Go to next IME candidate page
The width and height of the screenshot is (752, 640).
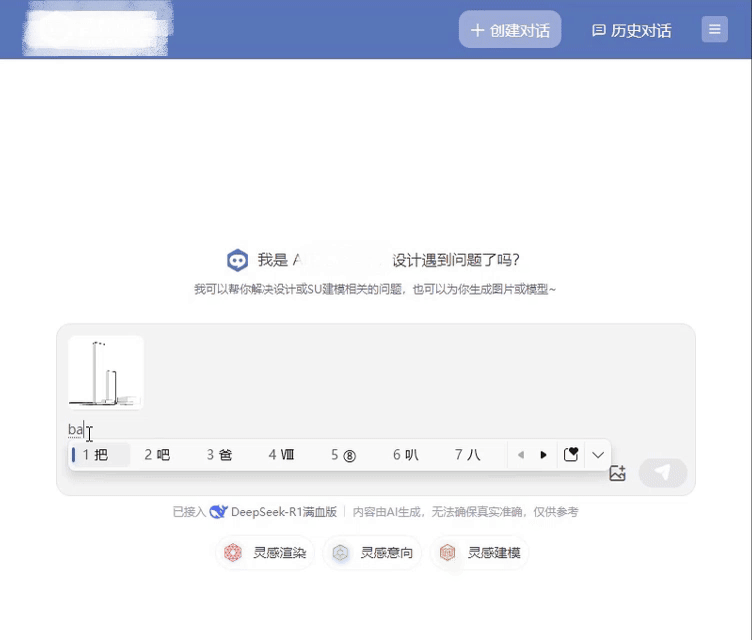[x=543, y=455]
